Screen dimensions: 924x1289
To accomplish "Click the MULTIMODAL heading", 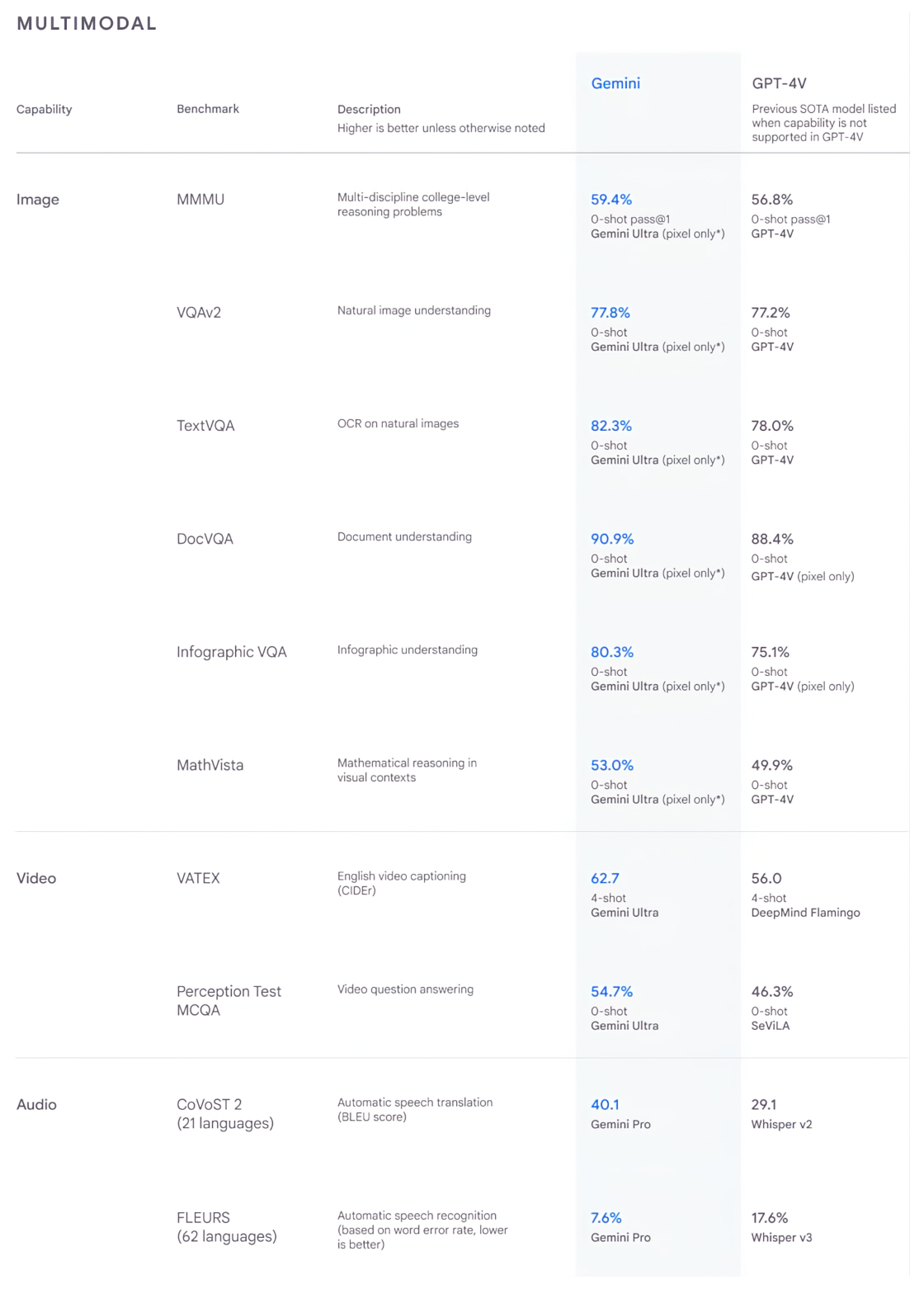I will click(87, 23).
